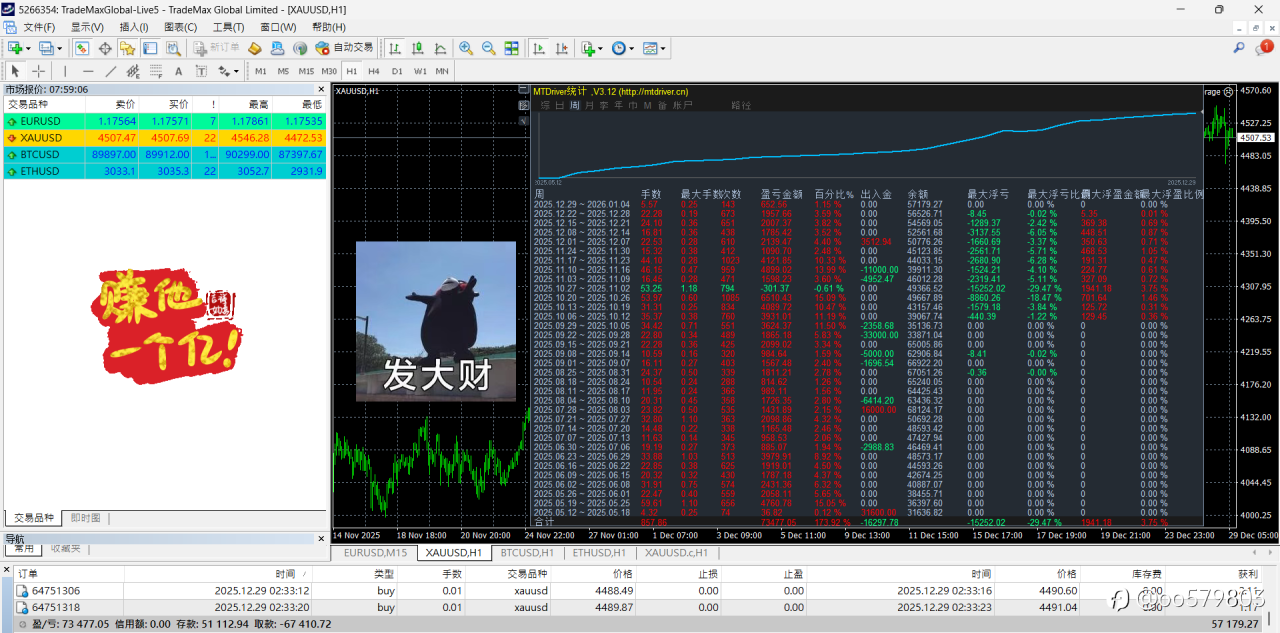Screen dimensions: 1280x633
Task: Zoom in the chart with magnifier plus
Action: pos(466,47)
